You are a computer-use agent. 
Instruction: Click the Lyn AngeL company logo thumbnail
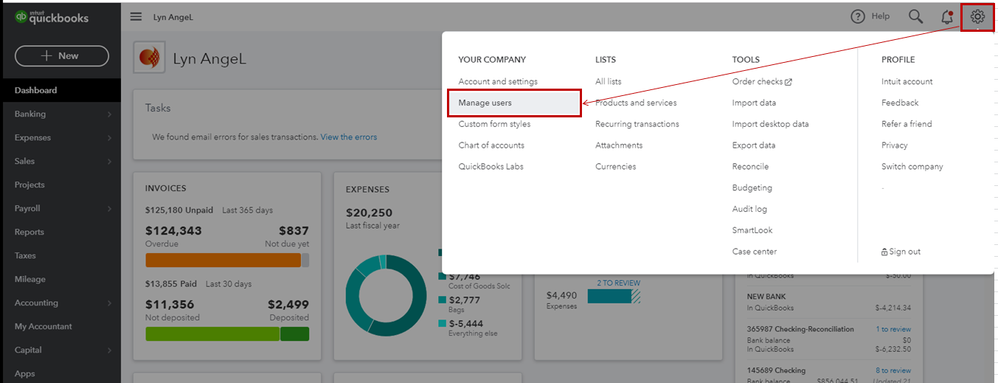pyautogui.click(x=149, y=57)
